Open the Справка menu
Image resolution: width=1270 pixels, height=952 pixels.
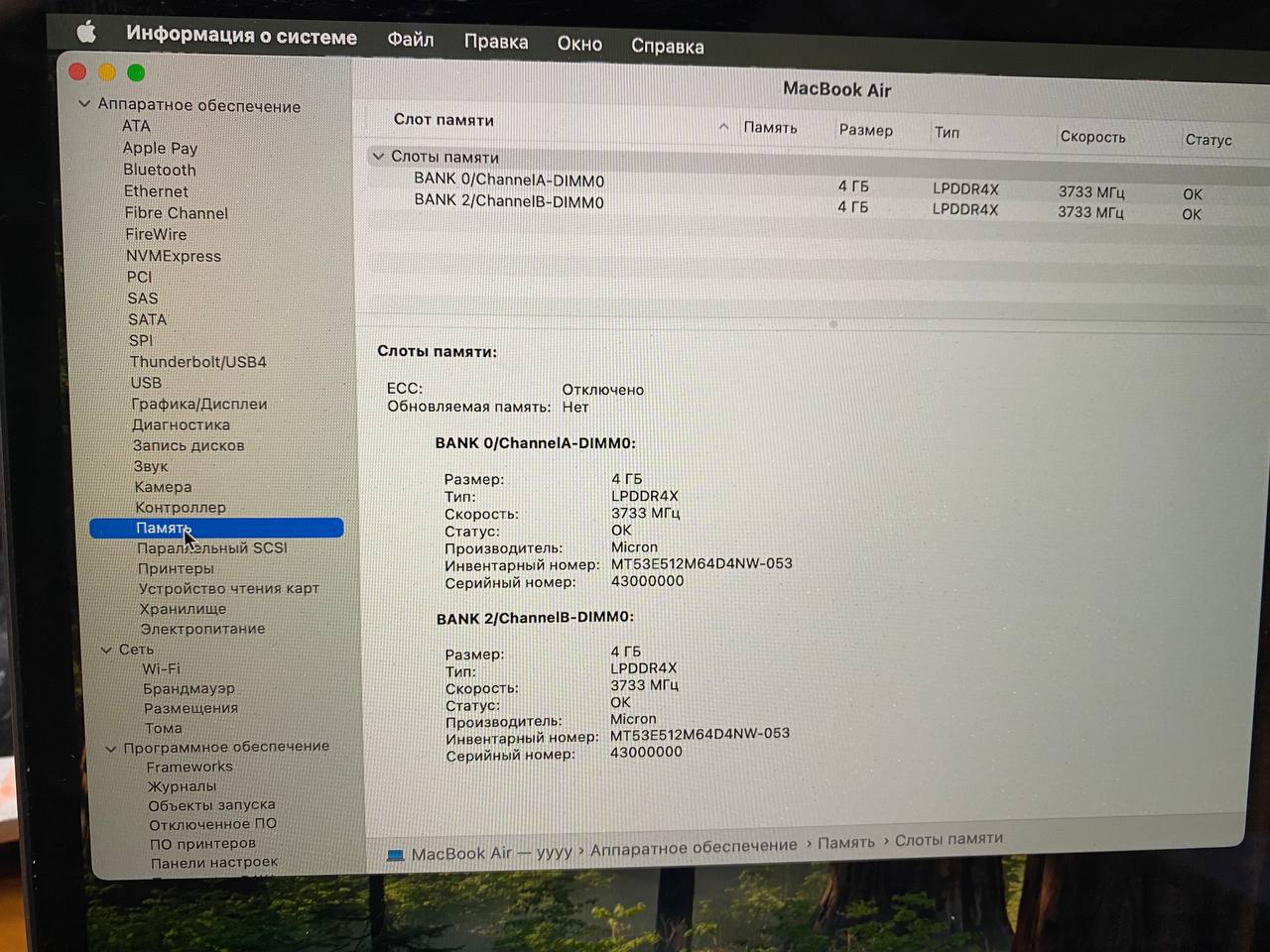click(667, 46)
